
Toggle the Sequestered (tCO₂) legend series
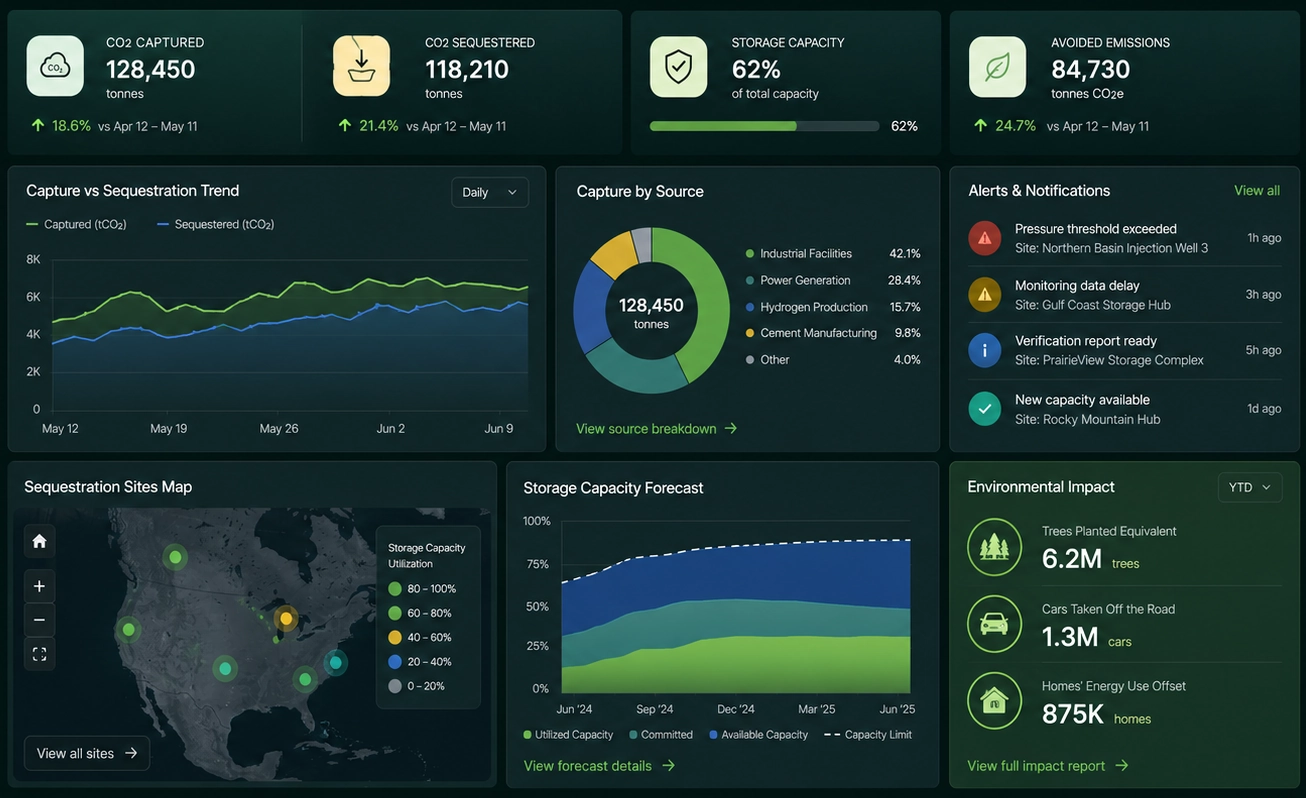(x=216, y=224)
